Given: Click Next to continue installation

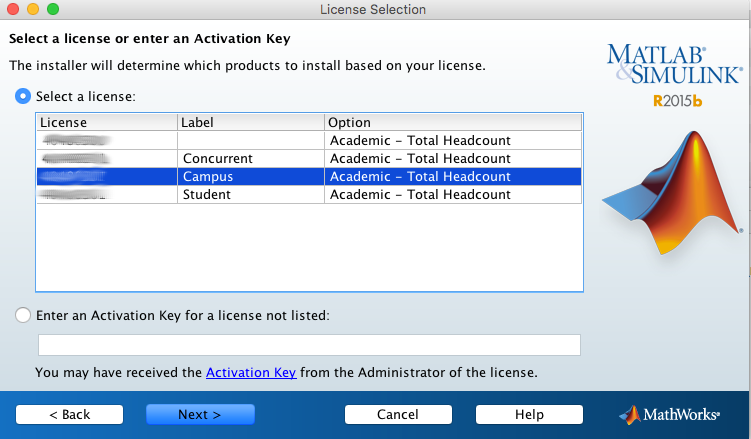Looking at the screenshot, I should click(200, 414).
